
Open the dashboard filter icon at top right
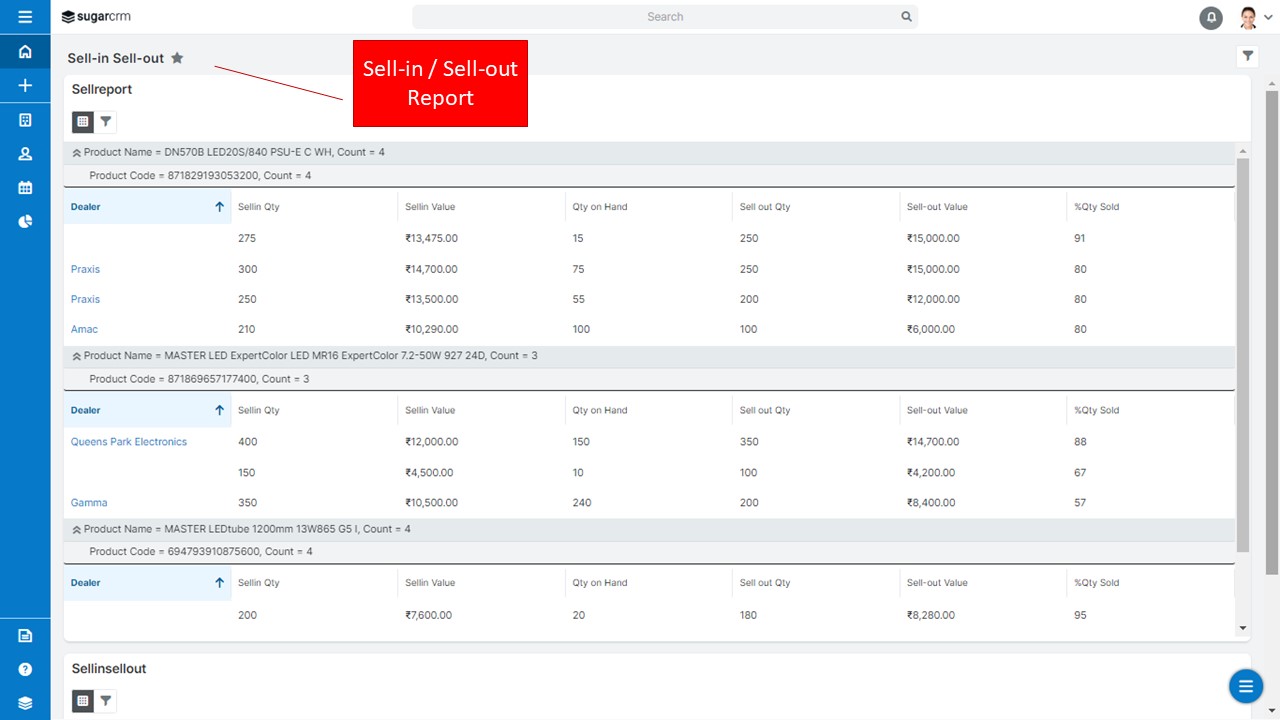pos(1248,57)
